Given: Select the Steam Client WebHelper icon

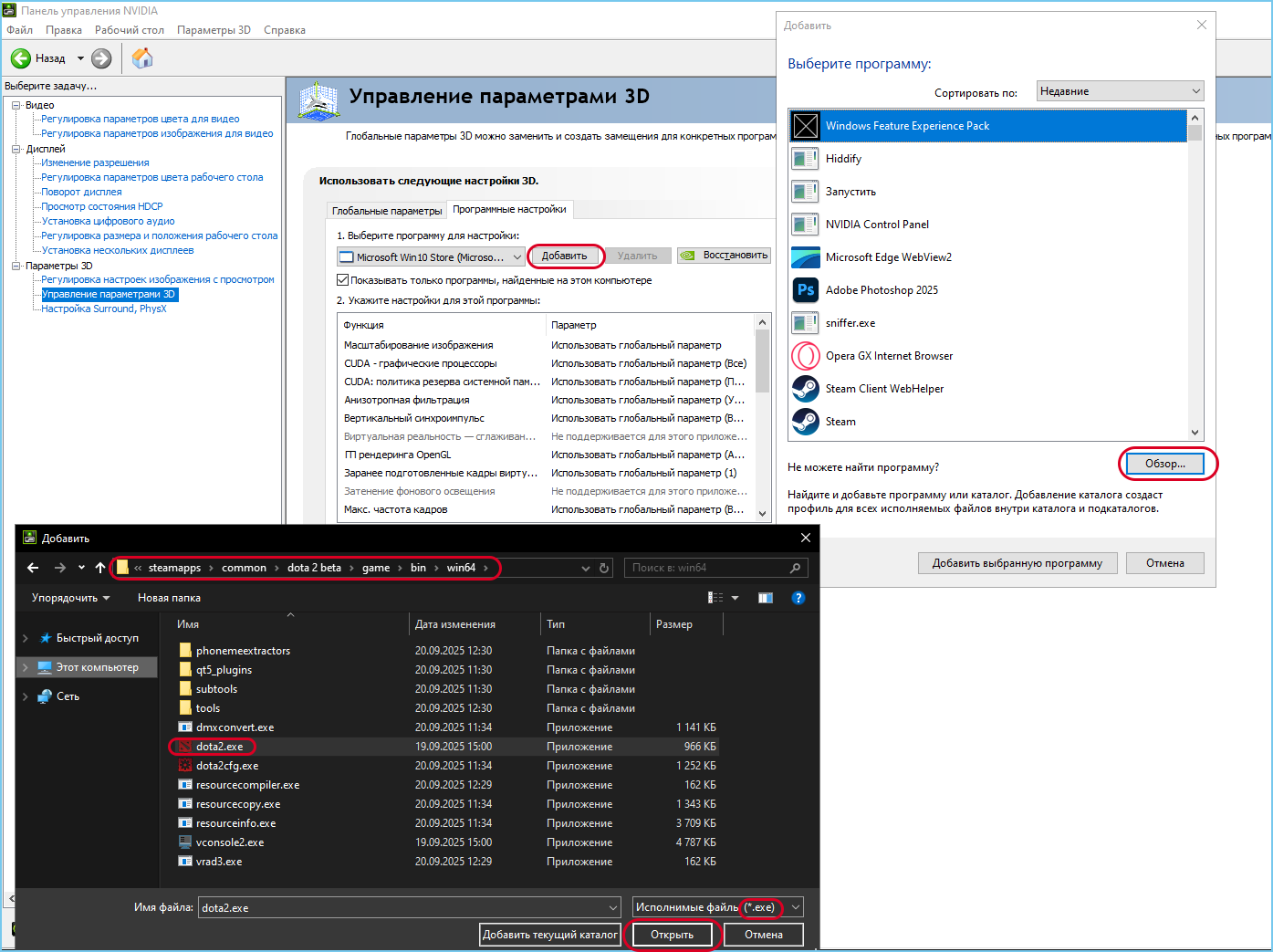Looking at the screenshot, I should click(806, 389).
